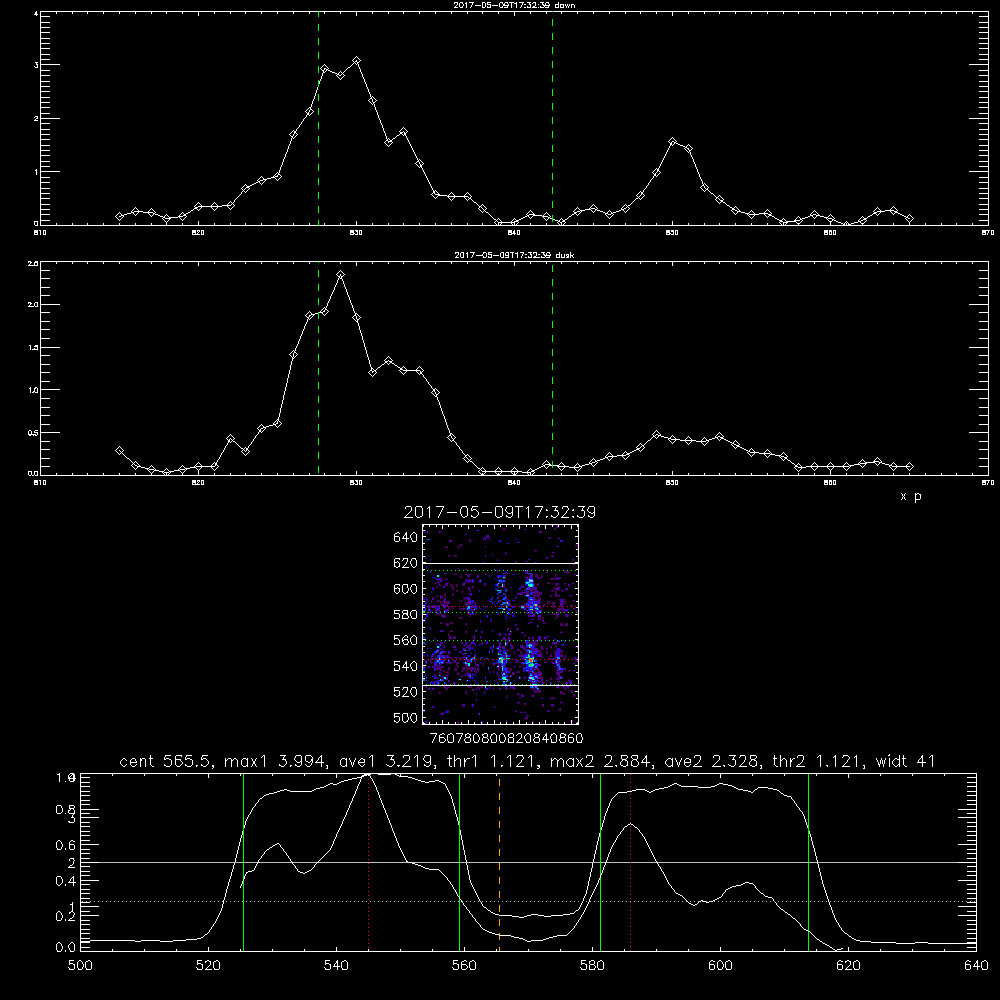Click the highest diamond data point in dawn plot
1000x1000 pixels.
point(357,61)
